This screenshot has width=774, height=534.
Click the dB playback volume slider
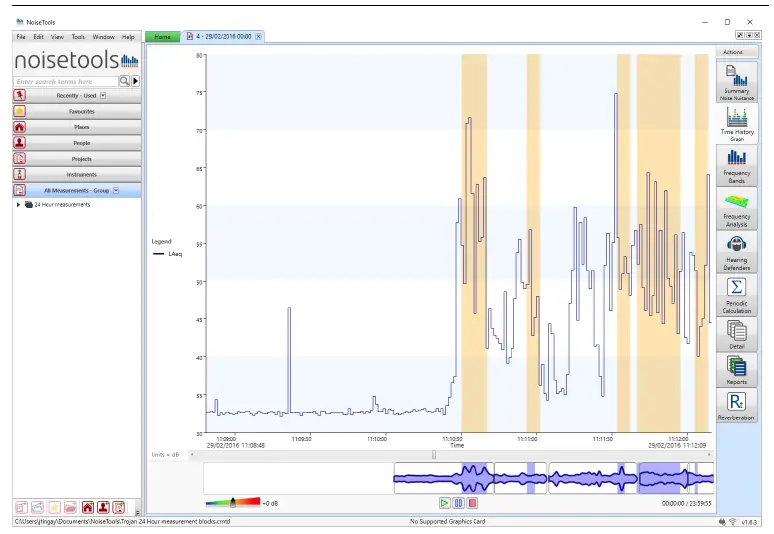[233, 502]
